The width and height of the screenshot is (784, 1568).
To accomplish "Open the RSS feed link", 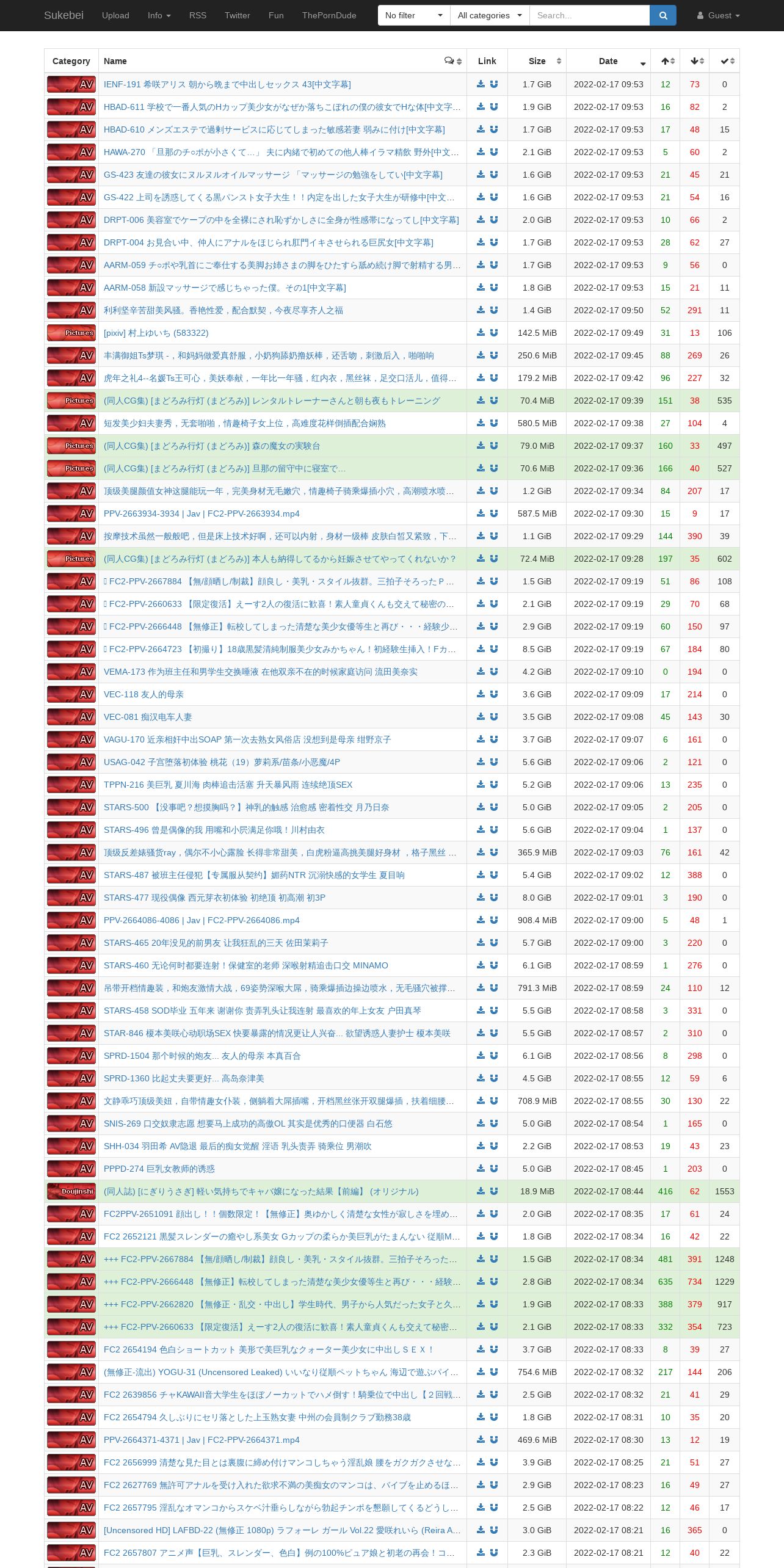I will click(198, 15).
